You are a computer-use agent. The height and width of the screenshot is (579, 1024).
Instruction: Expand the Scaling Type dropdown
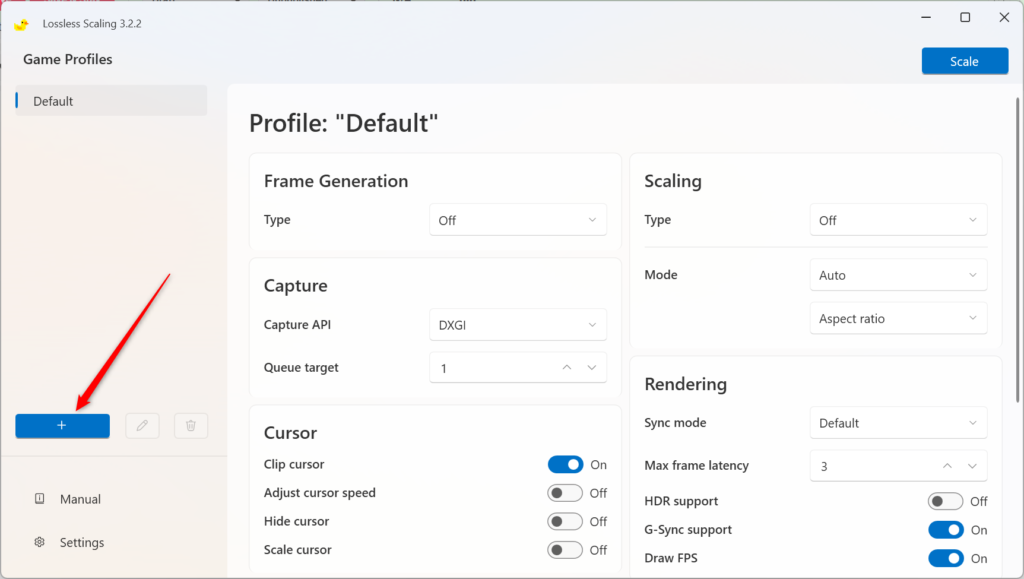(x=897, y=219)
